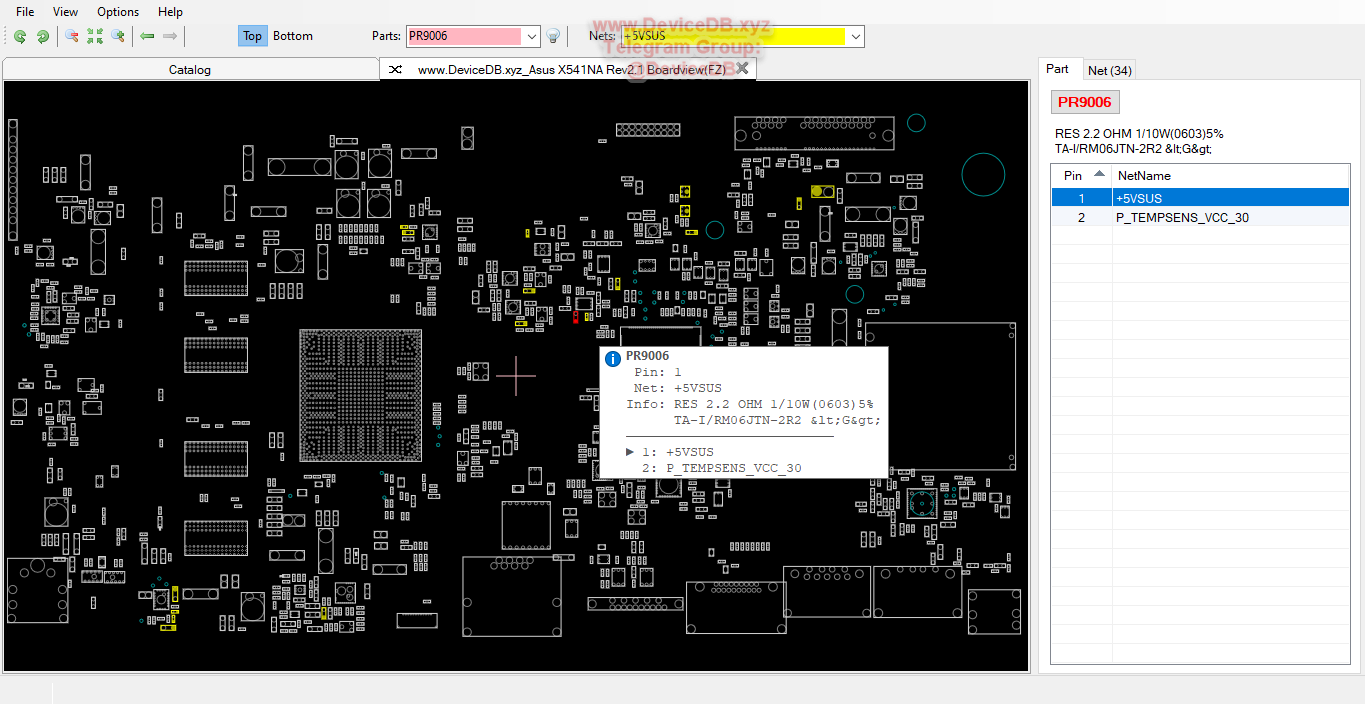The width and height of the screenshot is (1365, 704).
Task: Open the Nets dropdown list
Action: (x=855, y=36)
